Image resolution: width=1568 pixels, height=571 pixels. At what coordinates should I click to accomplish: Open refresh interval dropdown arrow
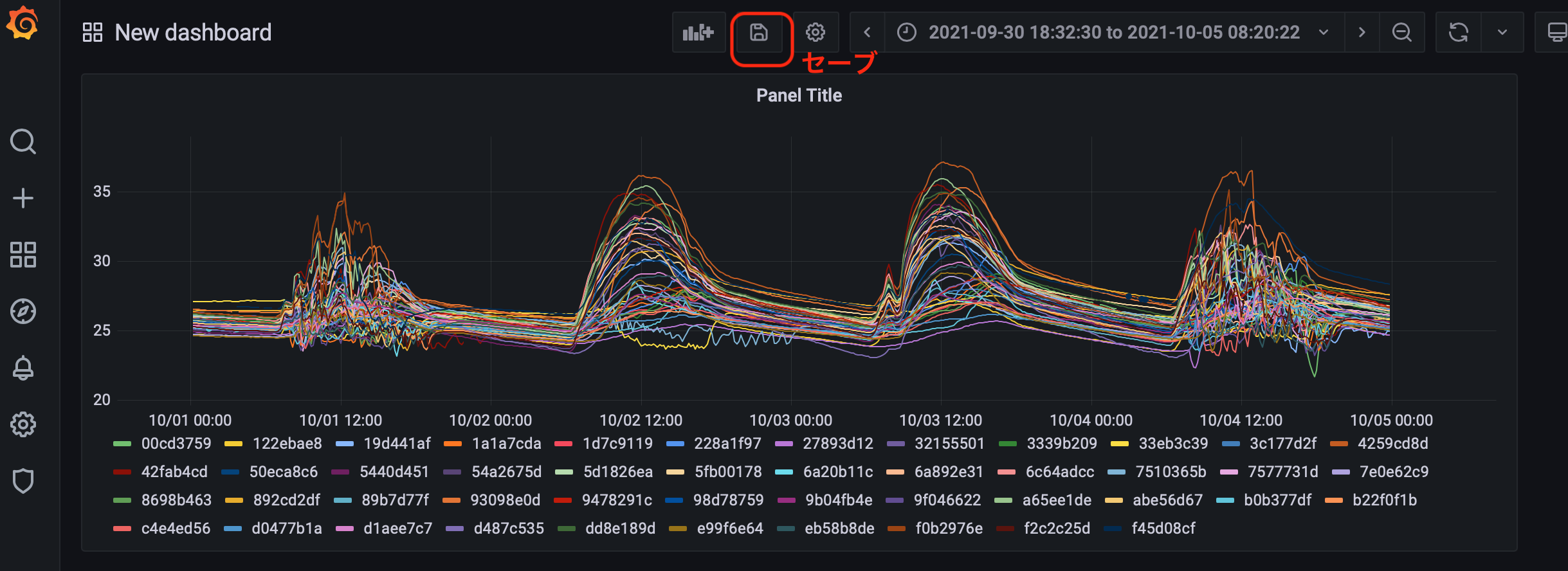pyautogui.click(x=1502, y=32)
